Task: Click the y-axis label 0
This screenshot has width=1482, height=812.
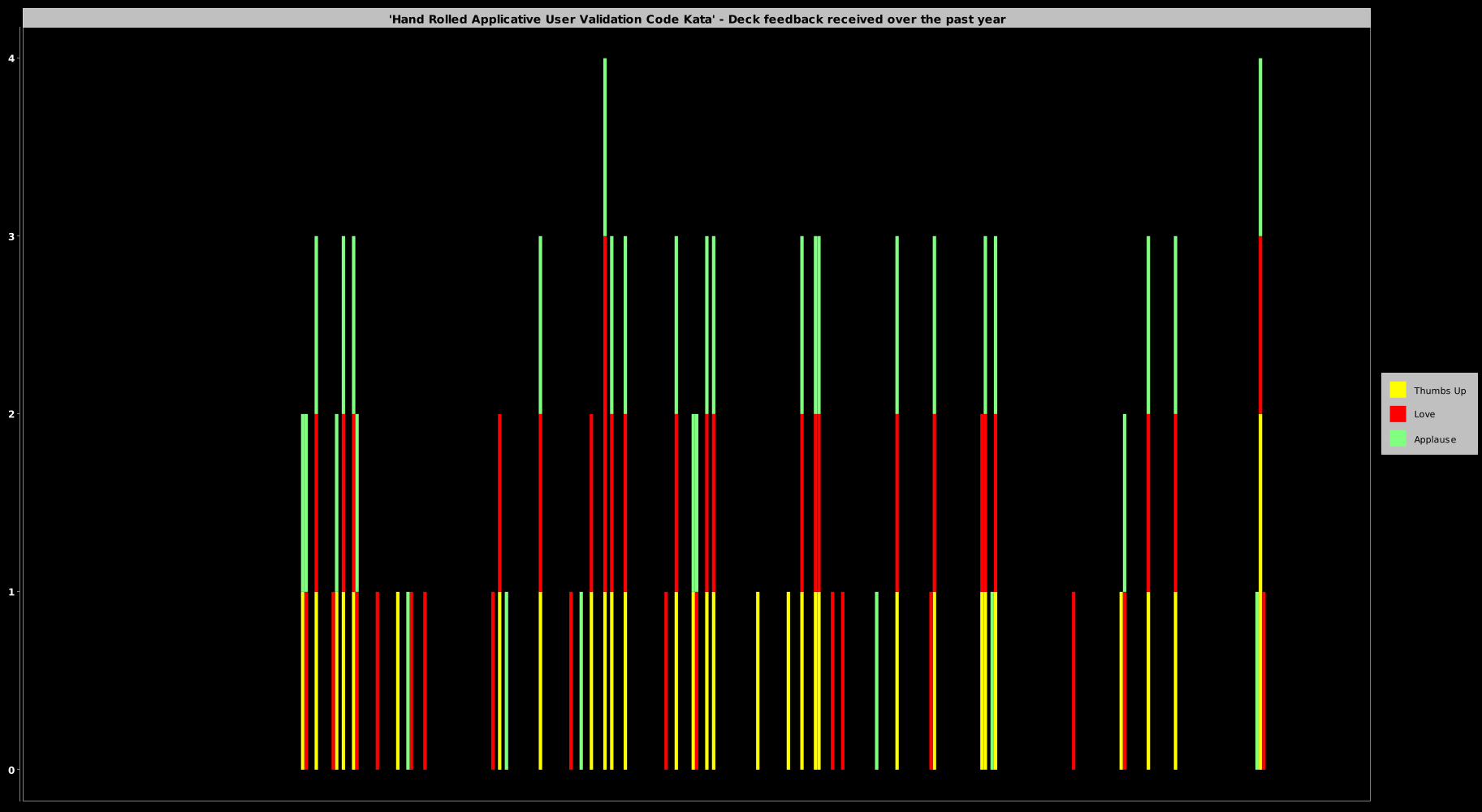Action: point(11,770)
